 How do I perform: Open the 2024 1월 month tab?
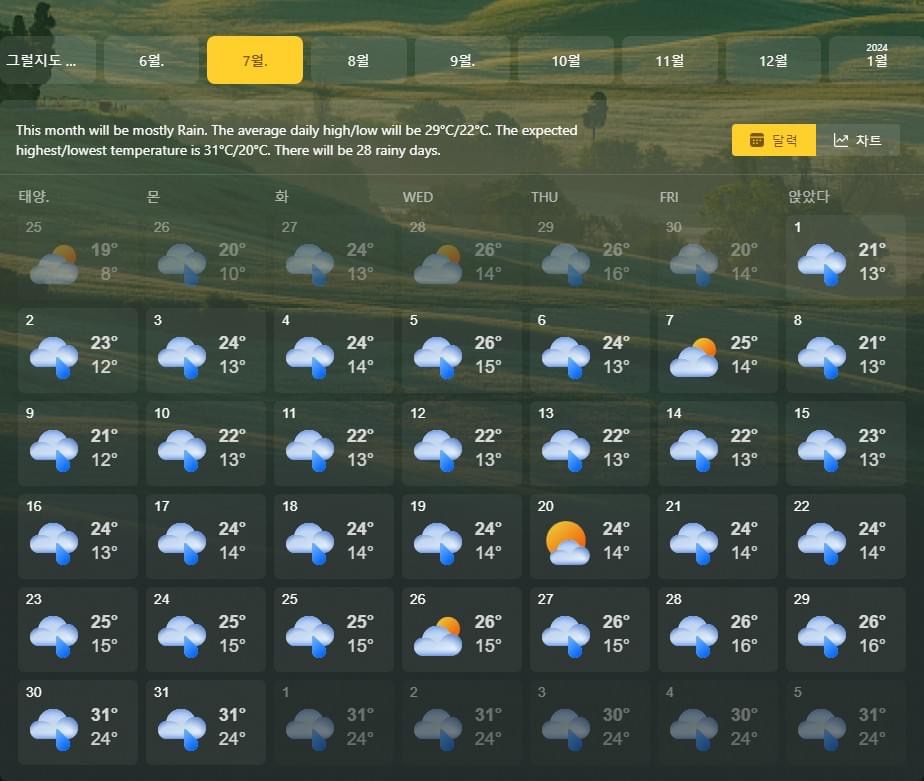pyautogui.click(x=876, y=60)
